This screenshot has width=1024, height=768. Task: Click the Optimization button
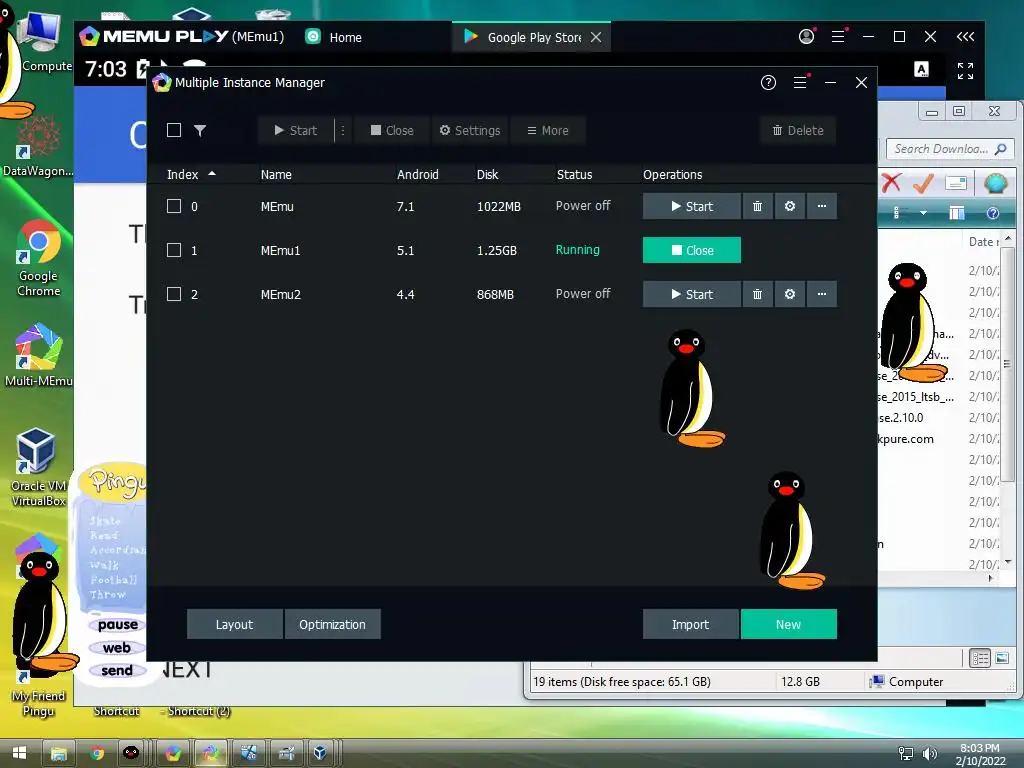pos(332,624)
